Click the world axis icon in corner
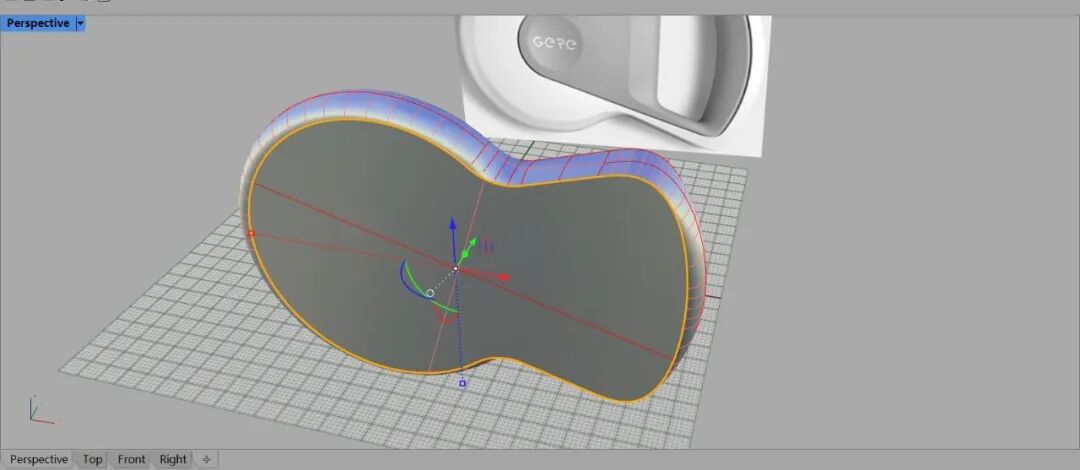 [43, 410]
